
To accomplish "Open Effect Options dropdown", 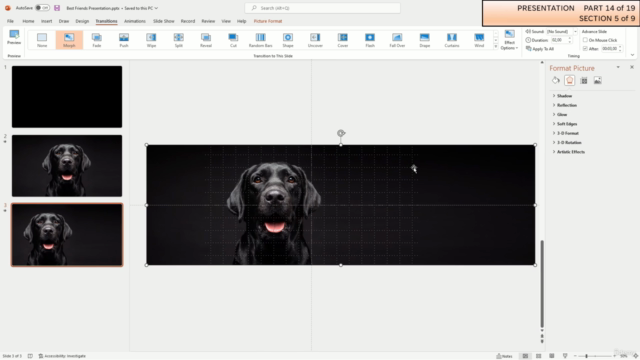I will 509,40.
